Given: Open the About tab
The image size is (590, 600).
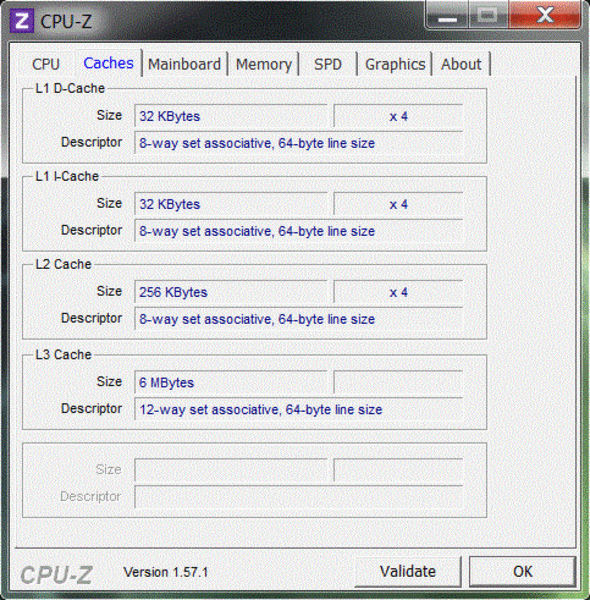Looking at the screenshot, I should tap(461, 64).
